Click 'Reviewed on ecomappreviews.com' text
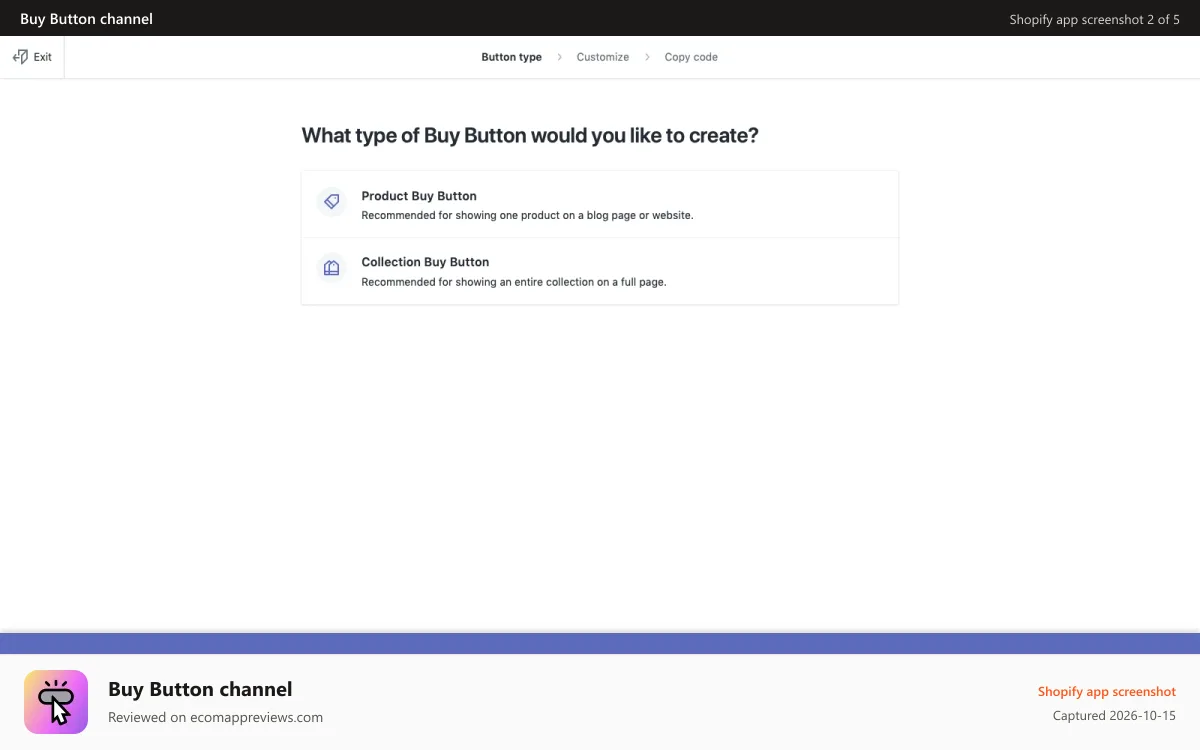 click(215, 717)
